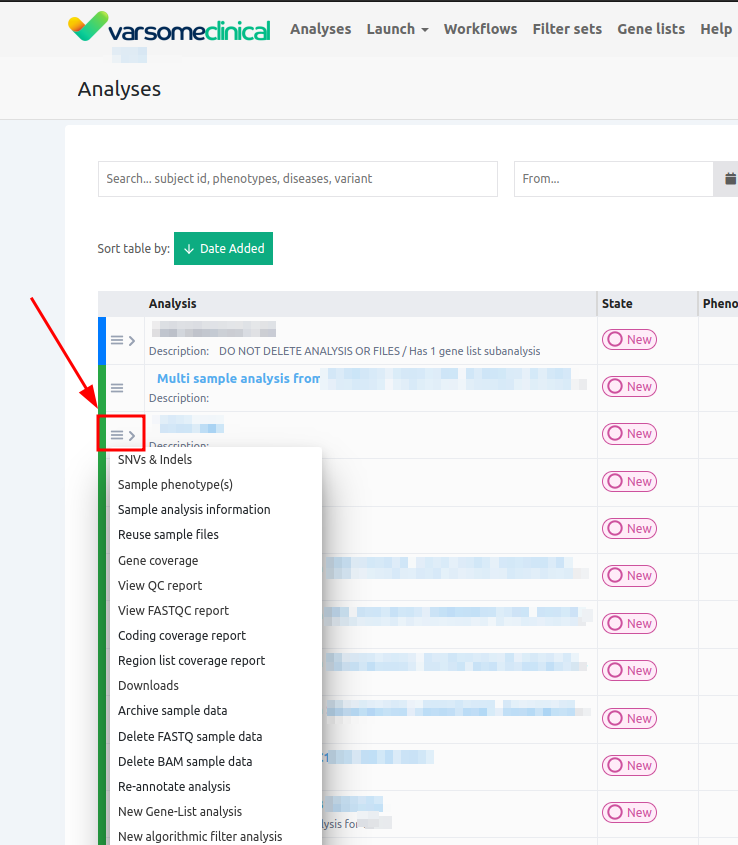Select SNVs & Indels from context menu
The width and height of the screenshot is (738, 845).
tap(155, 460)
